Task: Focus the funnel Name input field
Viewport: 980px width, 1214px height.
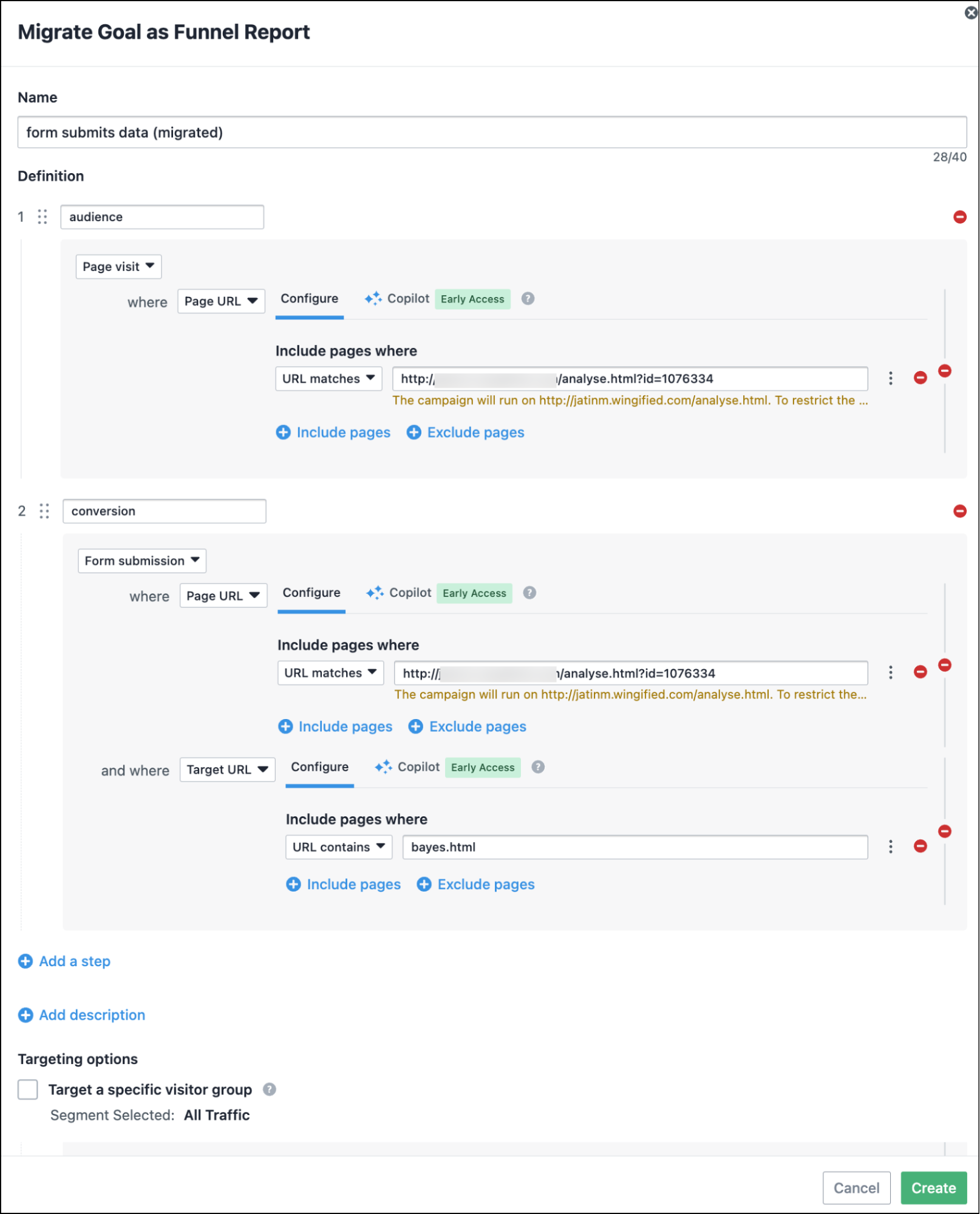Action: click(x=492, y=132)
